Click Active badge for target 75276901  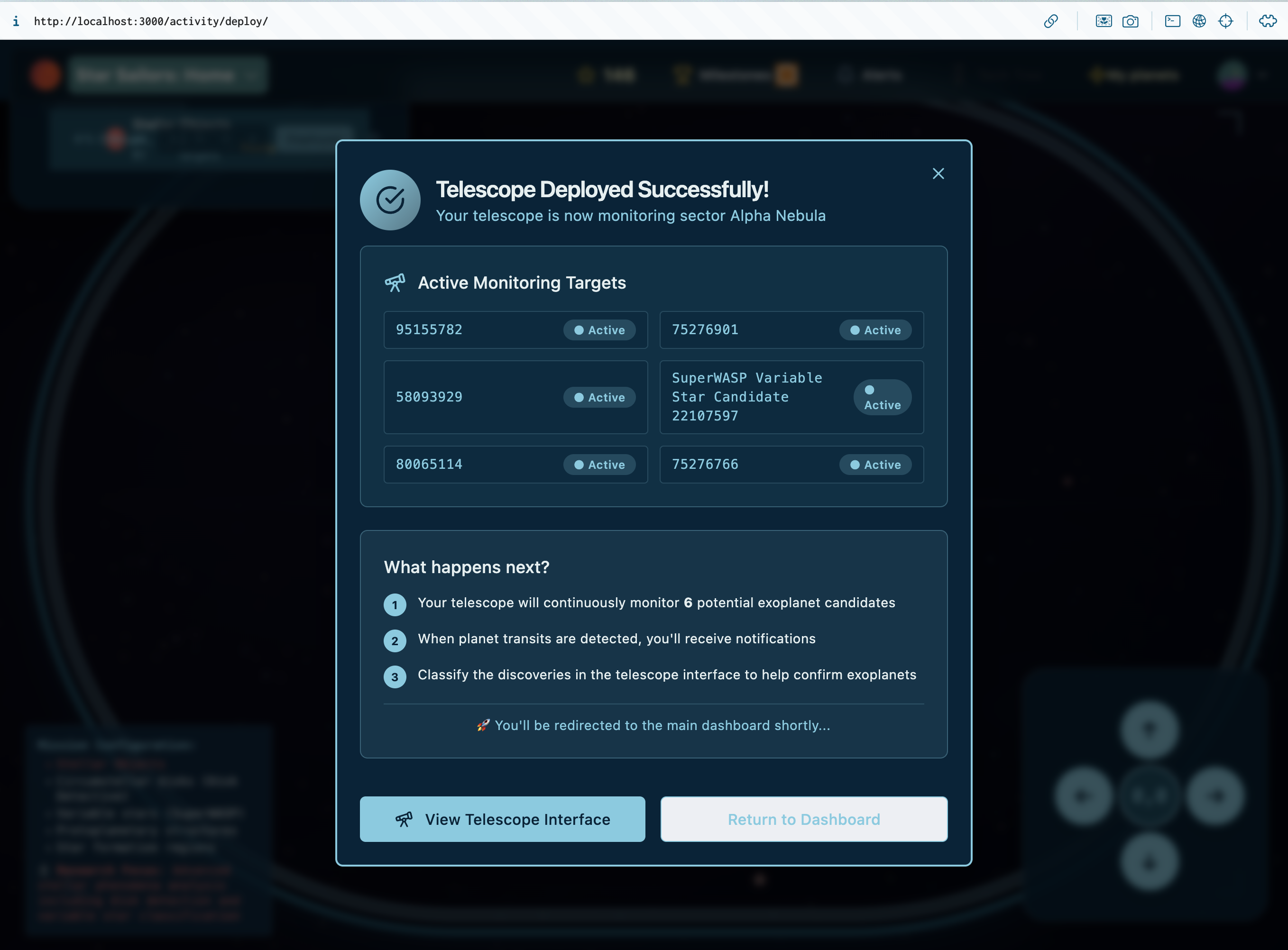click(874, 330)
